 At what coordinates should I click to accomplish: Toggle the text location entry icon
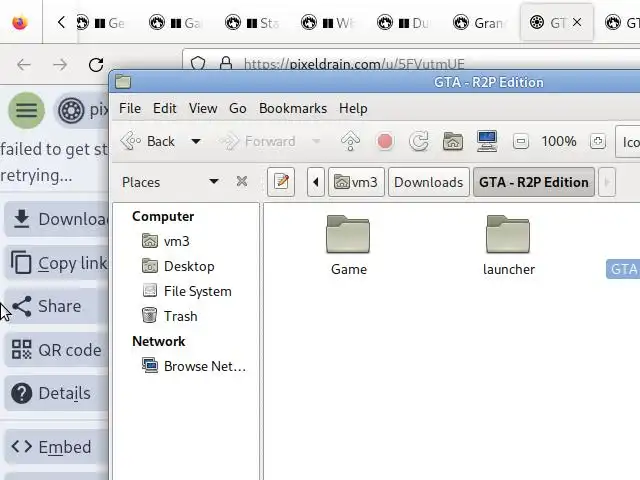pos(281,182)
